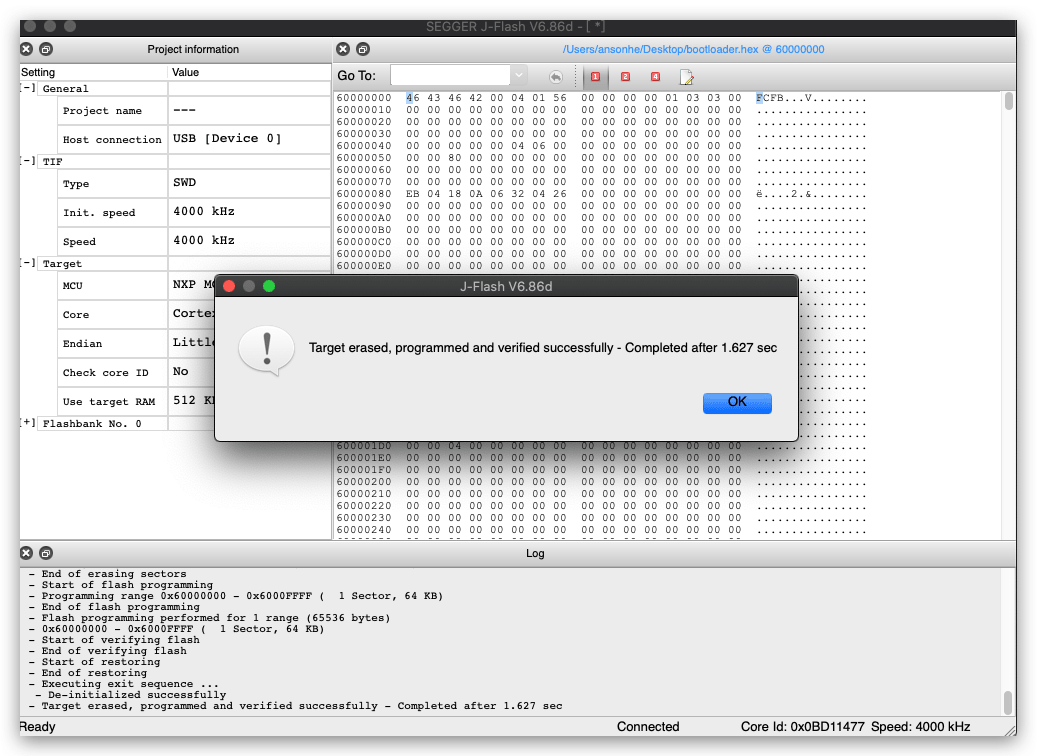Float the bootloader.hex data panel
1037x756 pixels.
coord(362,49)
